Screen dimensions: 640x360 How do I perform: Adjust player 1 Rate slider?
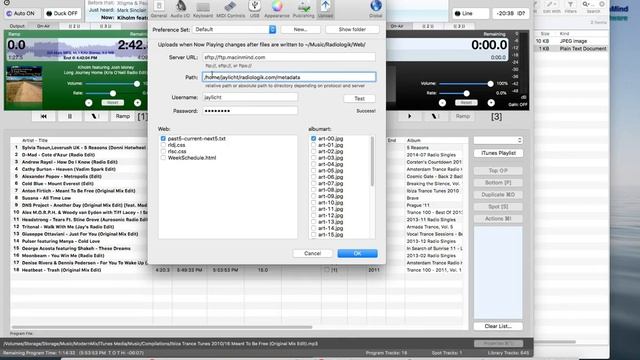click(x=112, y=93)
